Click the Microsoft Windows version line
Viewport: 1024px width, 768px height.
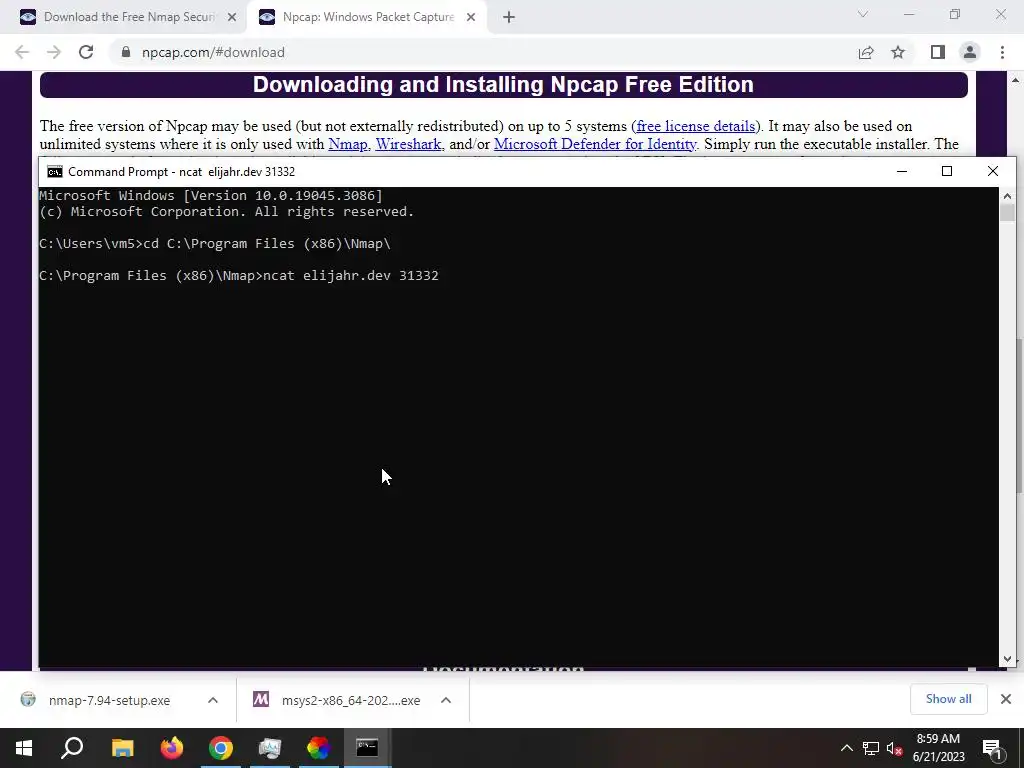pyautogui.click(x=211, y=195)
